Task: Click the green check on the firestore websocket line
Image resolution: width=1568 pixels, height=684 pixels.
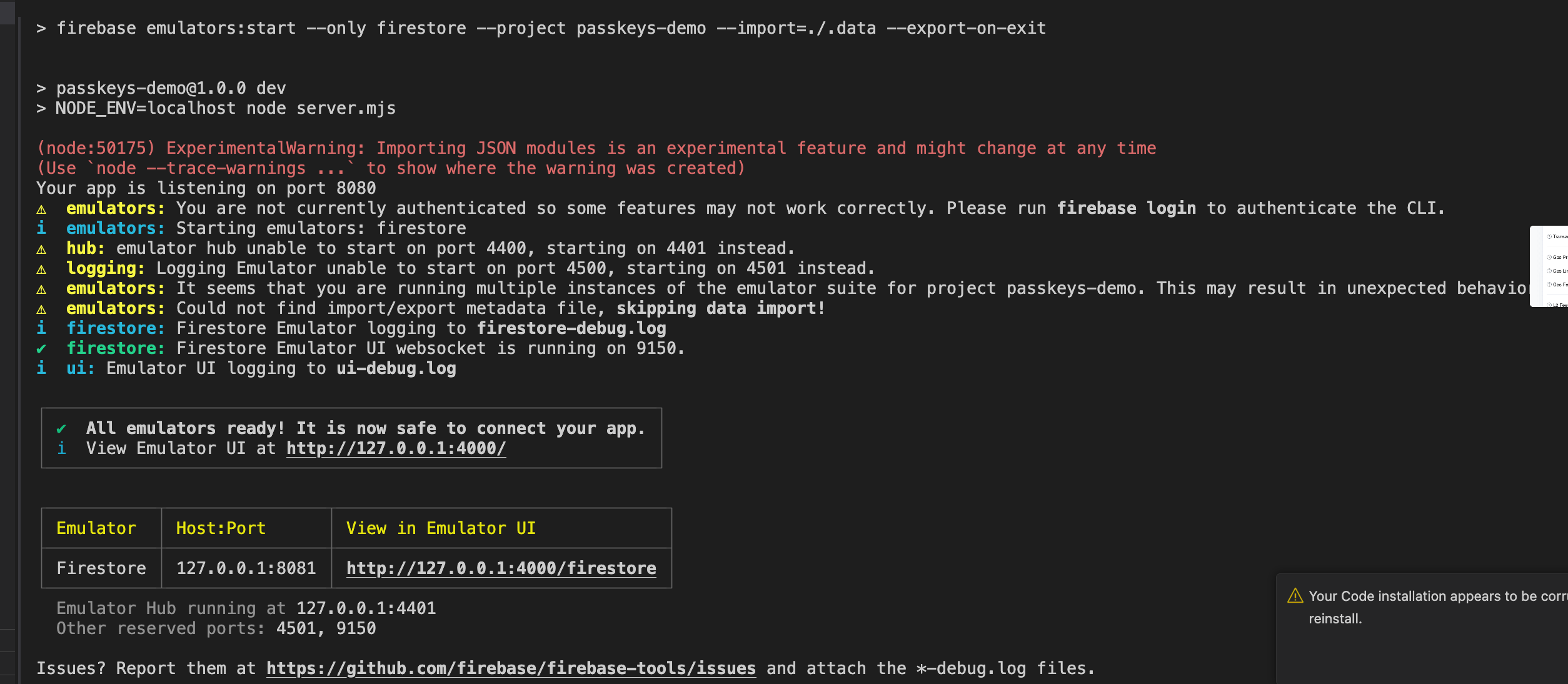Action: pyautogui.click(x=41, y=349)
